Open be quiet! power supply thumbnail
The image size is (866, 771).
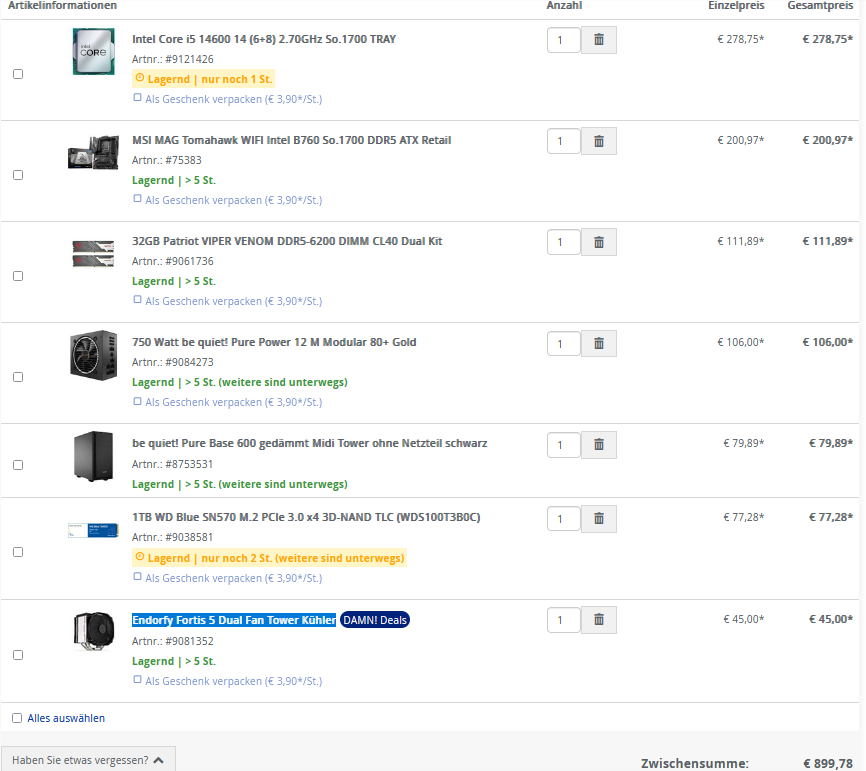(x=93, y=355)
